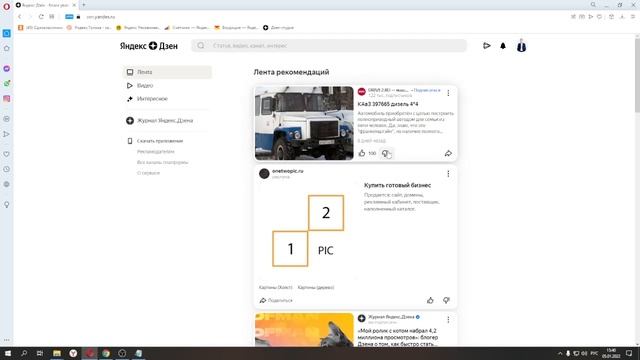640x360 pixels.
Task: Open Opera sidebar three-dot setup
Action: [7, 340]
